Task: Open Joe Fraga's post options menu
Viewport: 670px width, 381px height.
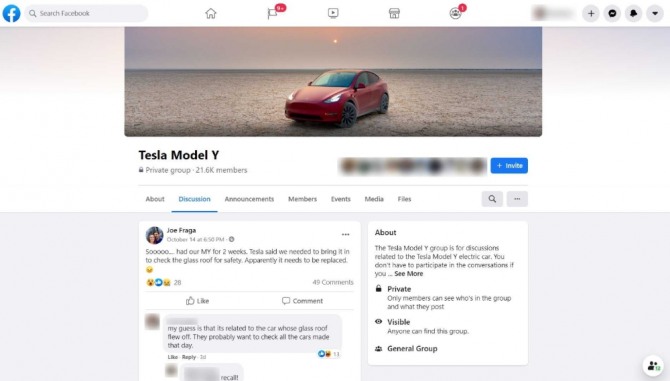Action: [346, 234]
